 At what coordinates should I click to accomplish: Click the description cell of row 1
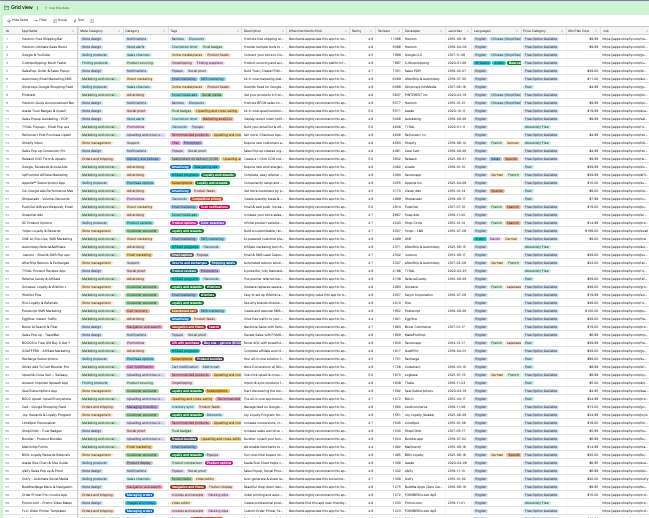[264, 39]
